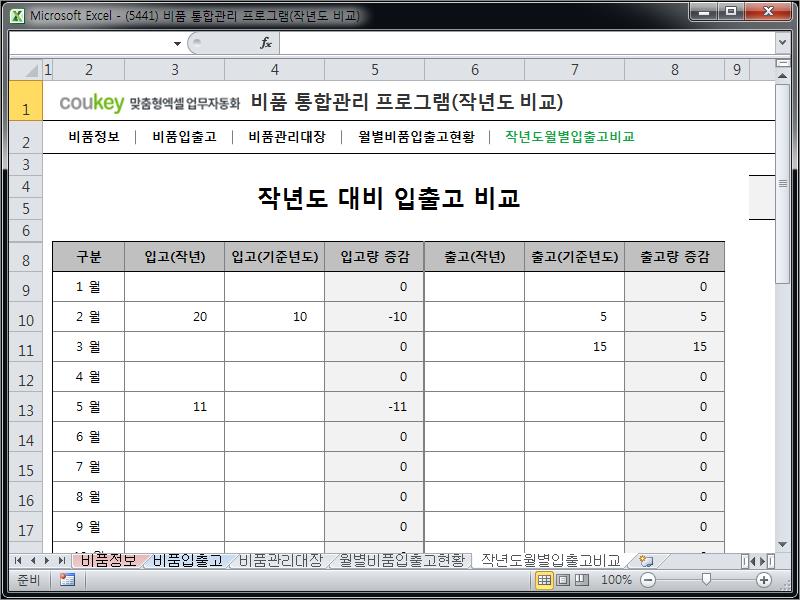The image size is (800, 600).
Task: Go to previous sheet using navigation arrow
Action: click(33, 561)
